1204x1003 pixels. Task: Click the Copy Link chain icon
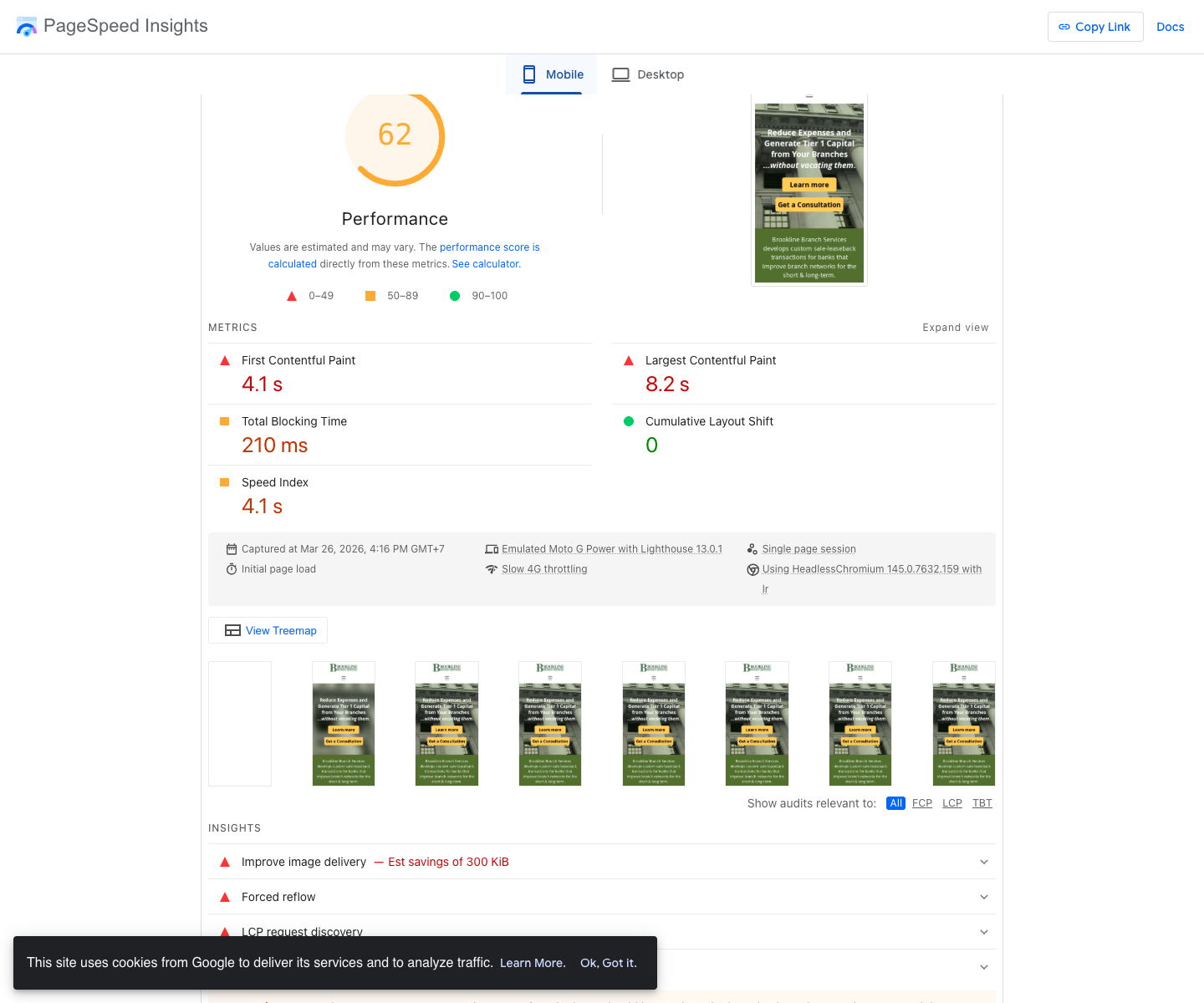pos(1065,26)
